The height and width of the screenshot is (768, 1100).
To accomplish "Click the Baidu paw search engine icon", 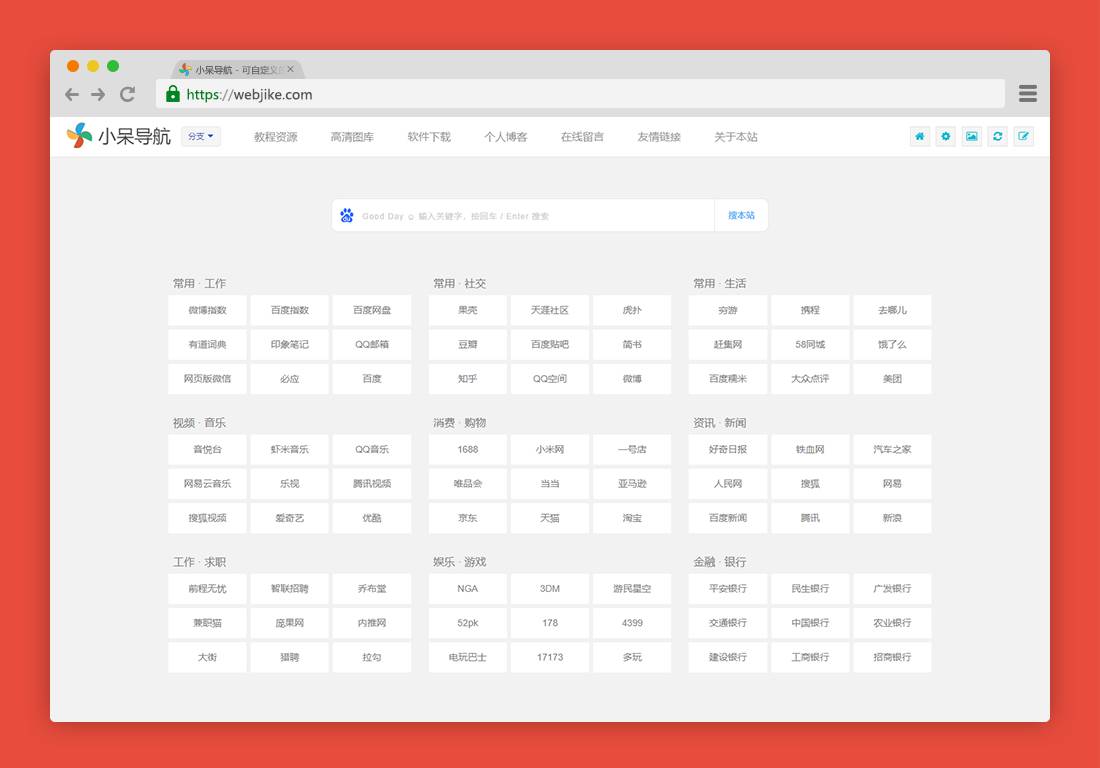I will point(347,216).
